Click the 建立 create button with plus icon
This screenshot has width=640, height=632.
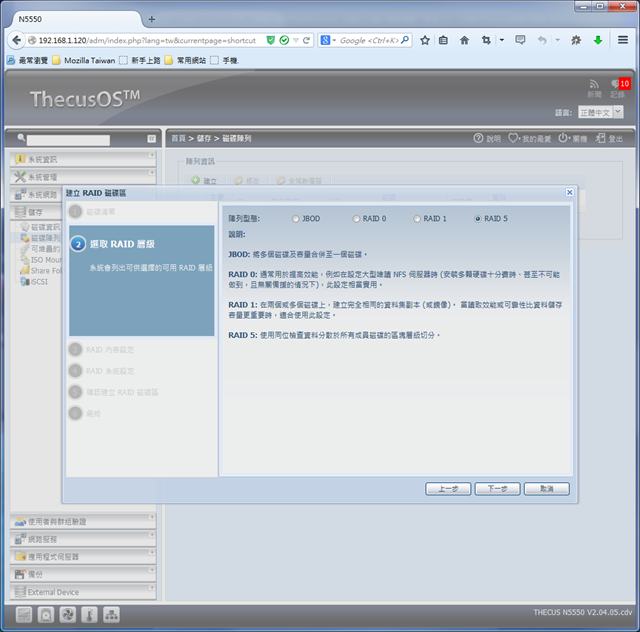point(204,180)
